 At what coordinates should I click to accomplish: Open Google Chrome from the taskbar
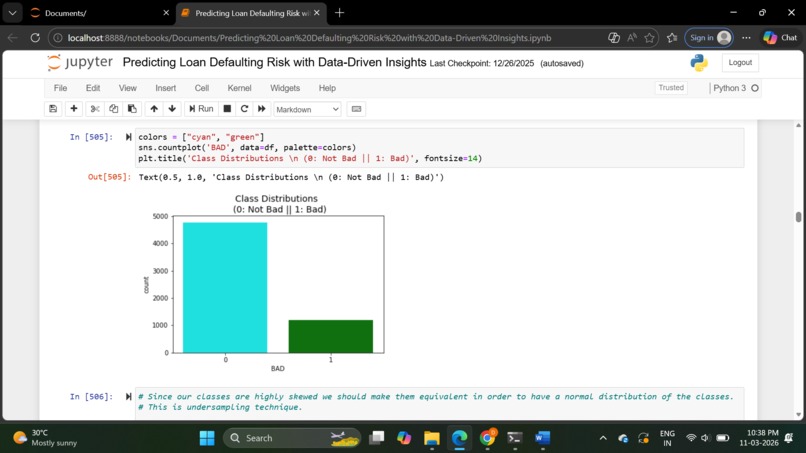tap(487, 438)
